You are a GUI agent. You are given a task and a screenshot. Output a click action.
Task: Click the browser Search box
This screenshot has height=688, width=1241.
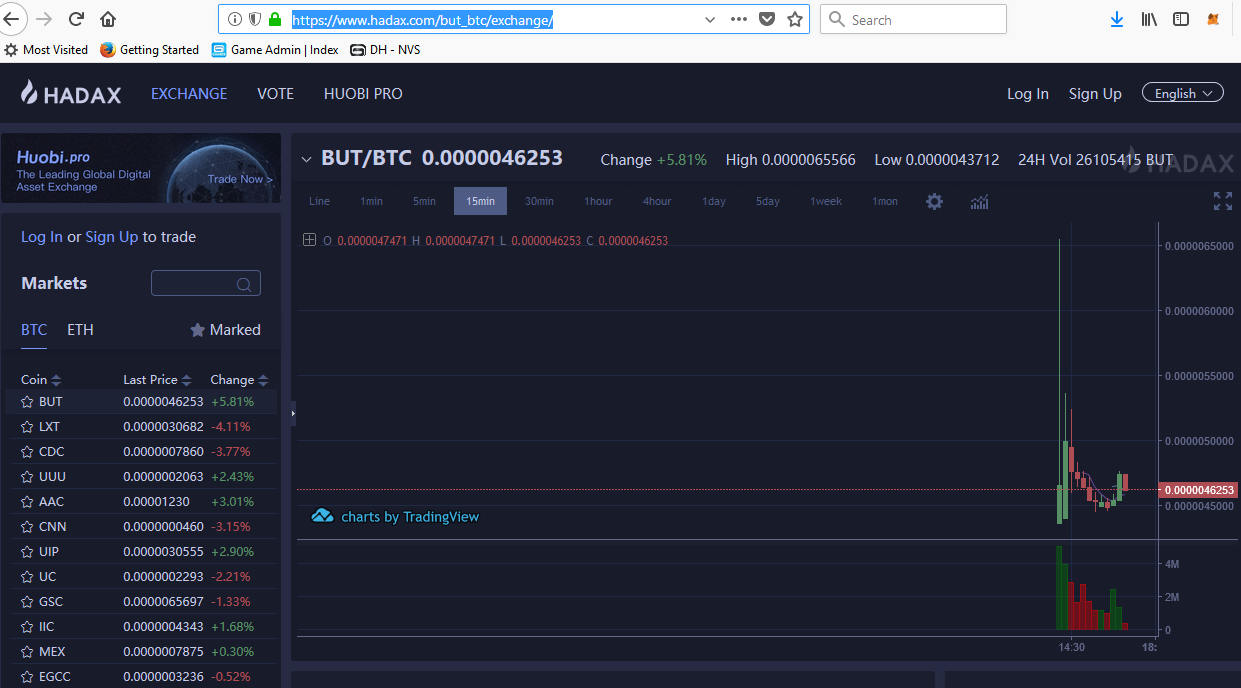[x=913, y=19]
